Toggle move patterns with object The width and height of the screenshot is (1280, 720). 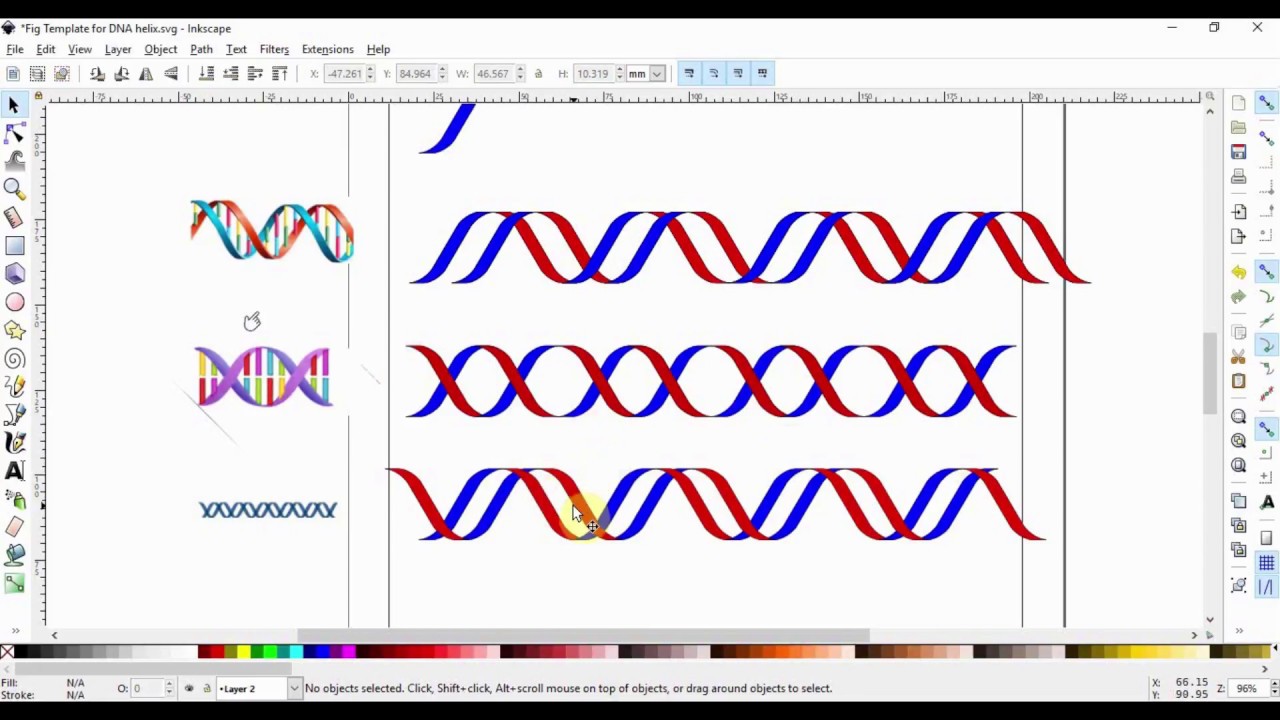point(762,73)
